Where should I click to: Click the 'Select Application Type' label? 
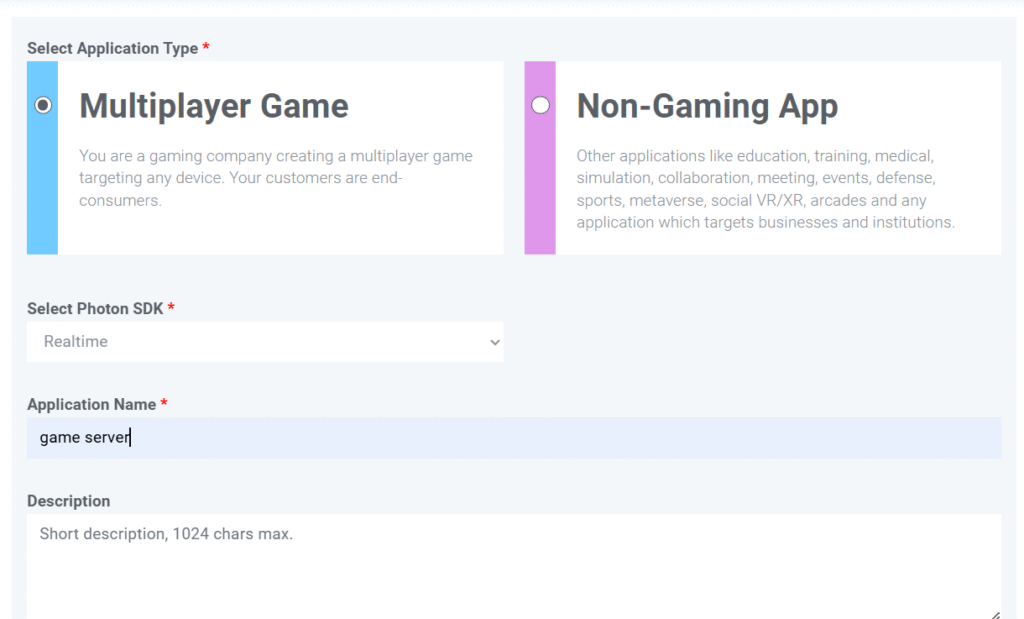(x=112, y=48)
